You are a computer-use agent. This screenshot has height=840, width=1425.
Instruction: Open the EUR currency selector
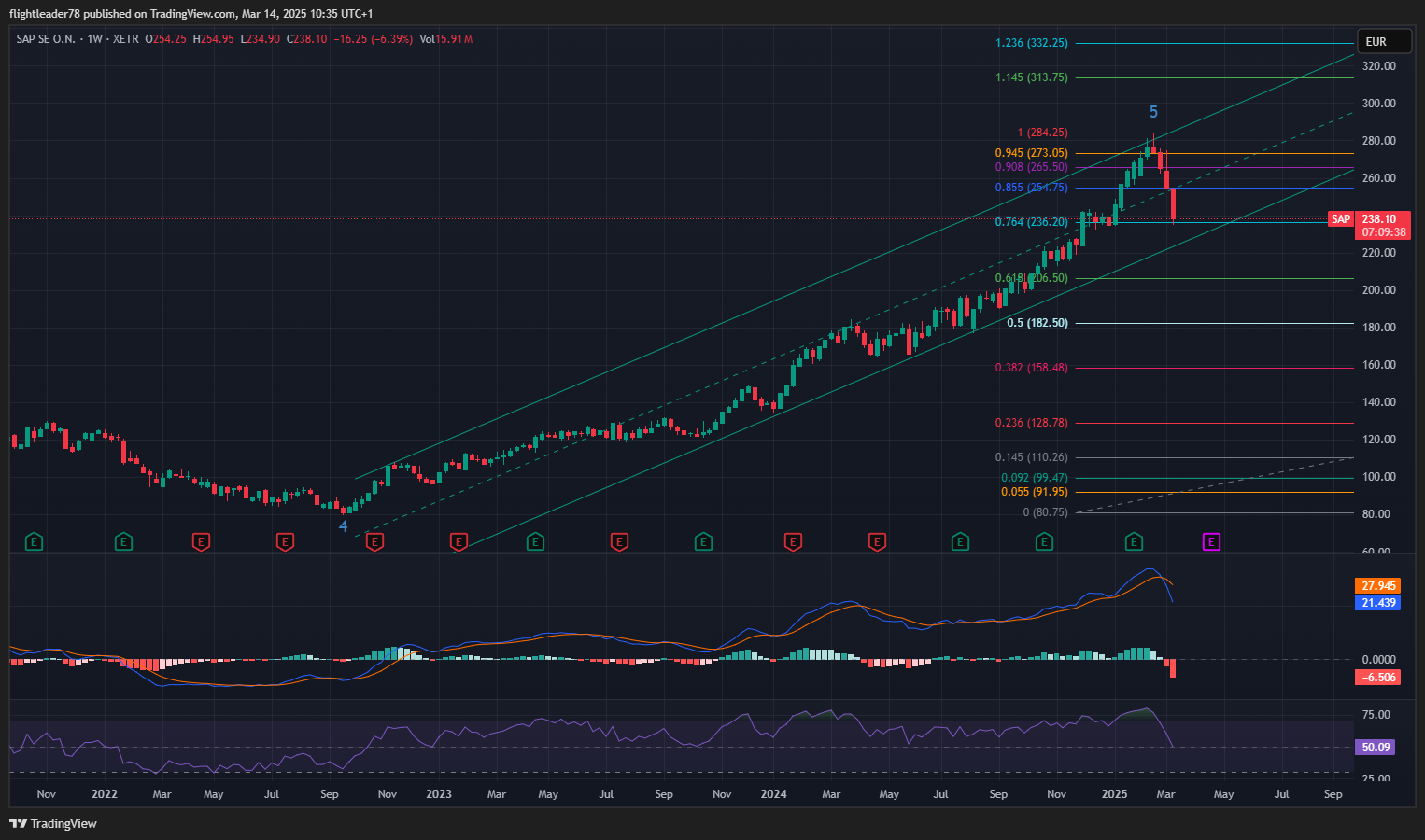[x=1383, y=41]
